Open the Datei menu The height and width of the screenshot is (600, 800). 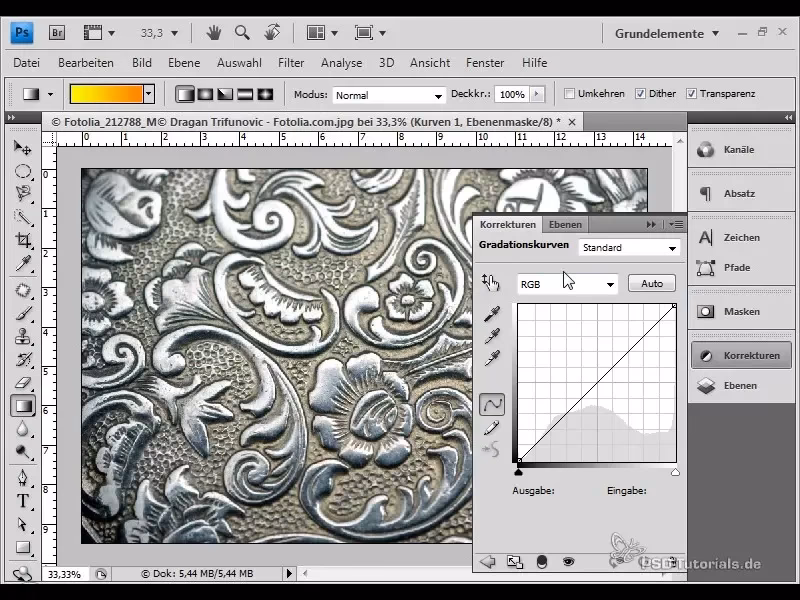pos(27,63)
